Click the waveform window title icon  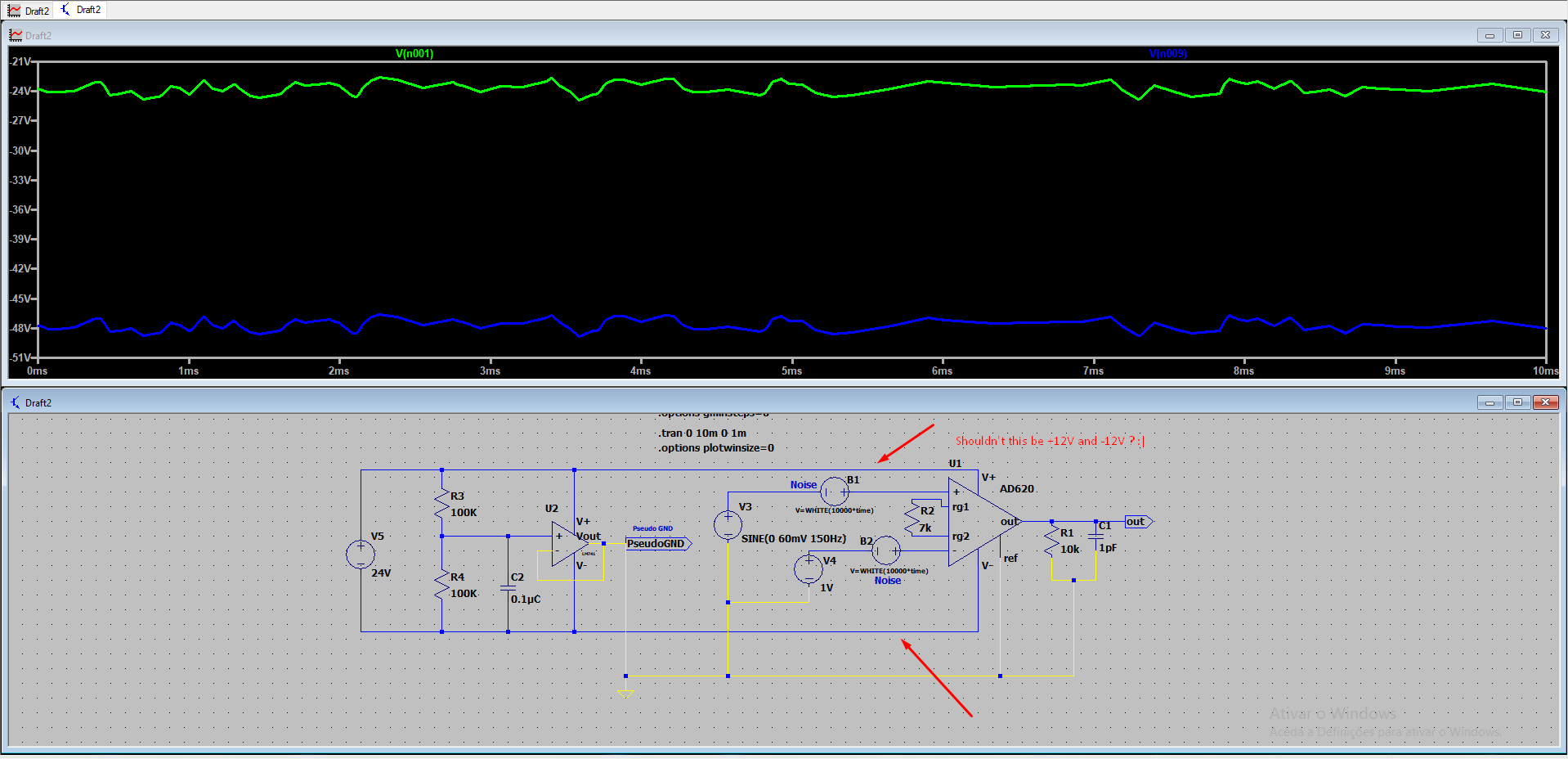[x=16, y=35]
